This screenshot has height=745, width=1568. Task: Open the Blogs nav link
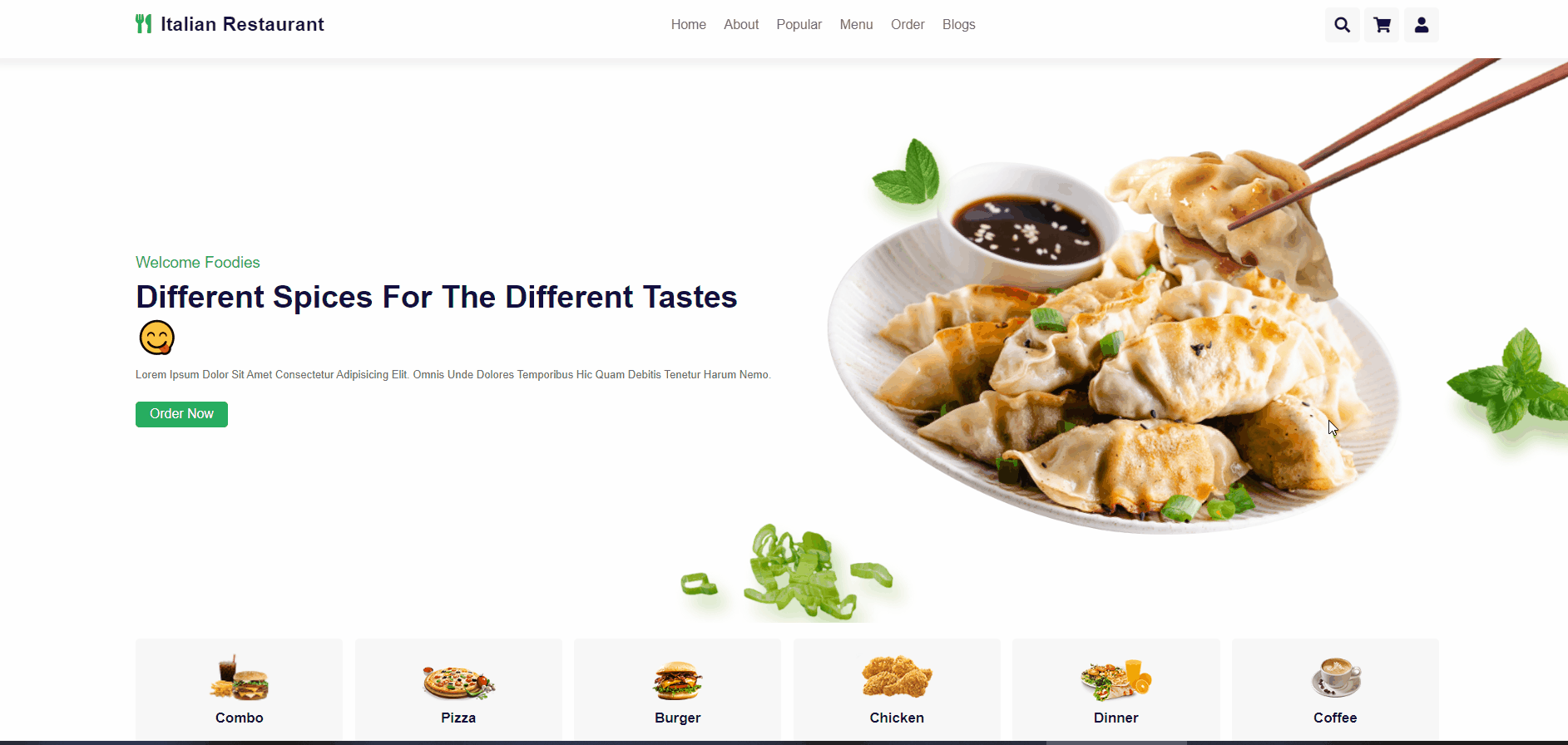(959, 25)
